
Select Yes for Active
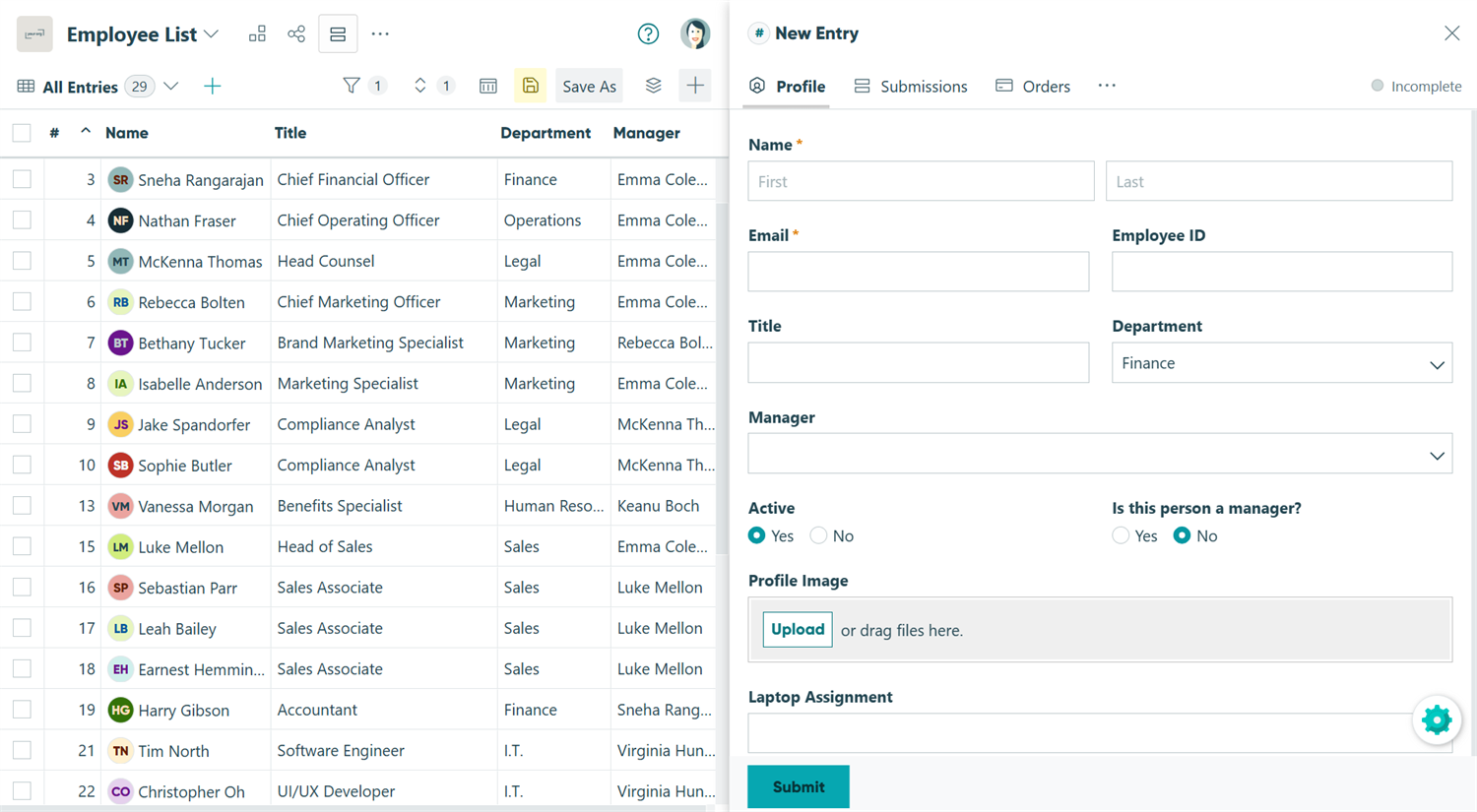click(x=756, y=535)
